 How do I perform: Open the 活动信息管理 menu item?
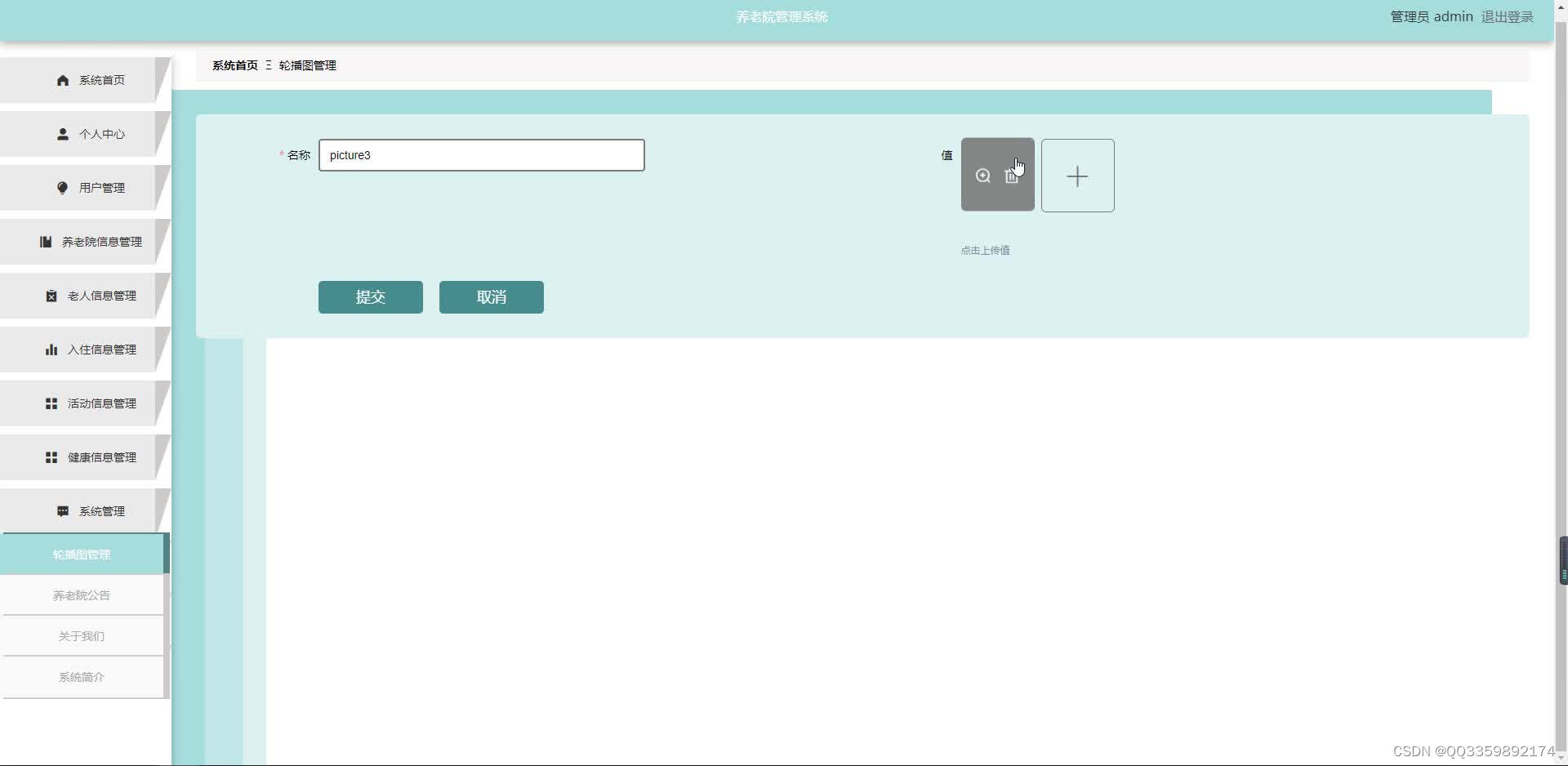(85, 403)
